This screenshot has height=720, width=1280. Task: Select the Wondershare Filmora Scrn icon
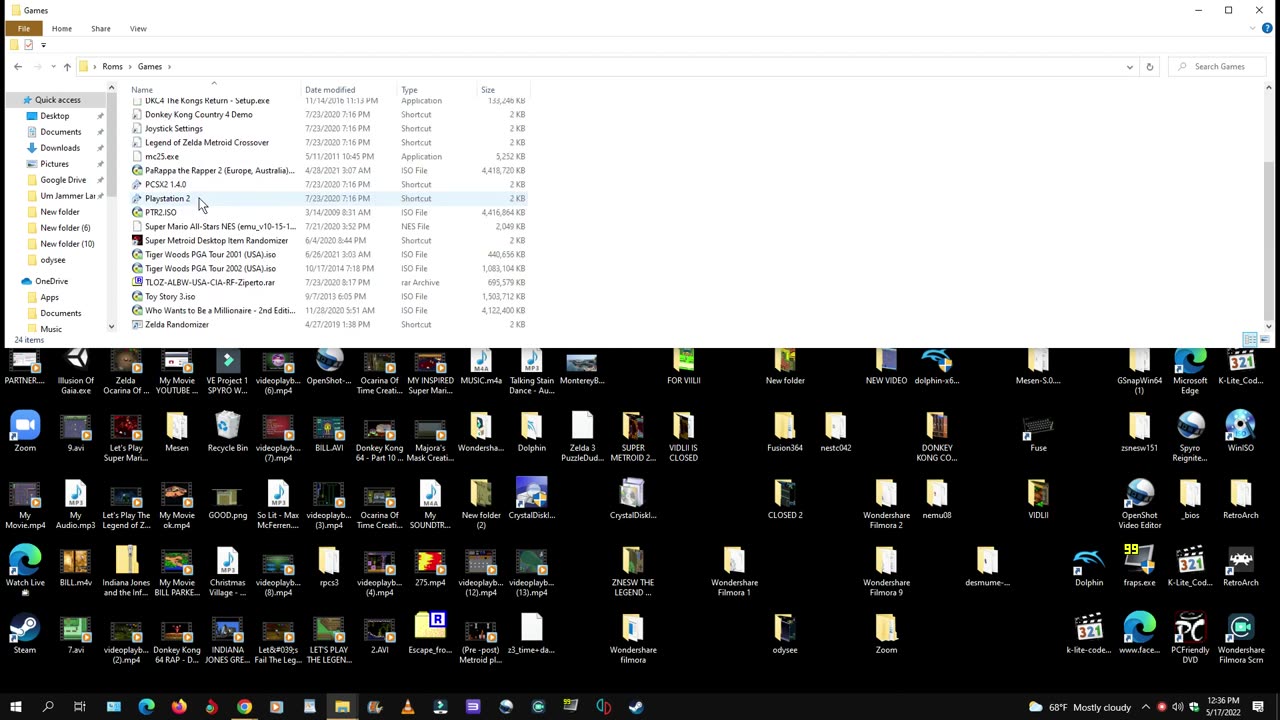1240,640
